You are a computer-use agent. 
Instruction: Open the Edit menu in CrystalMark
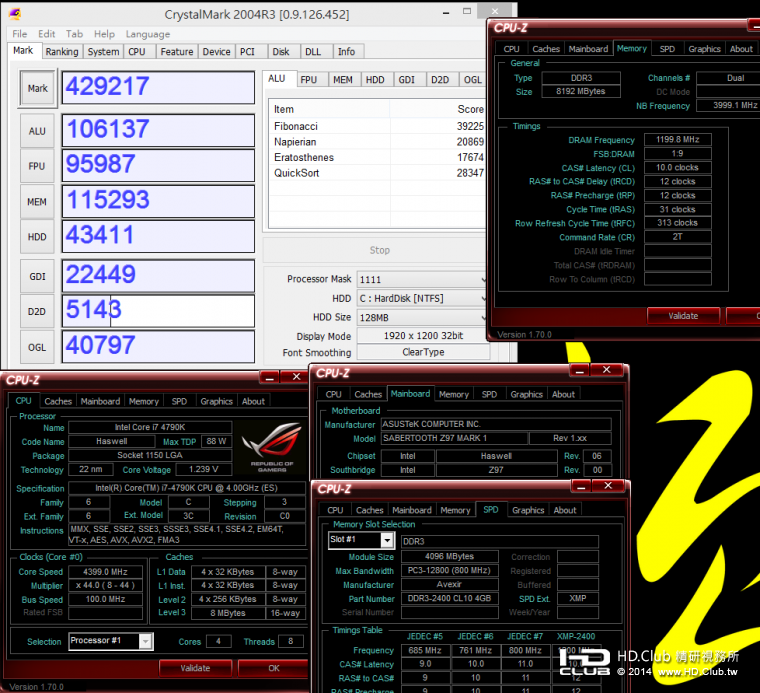pyautogui.click(x=47, y=34)
